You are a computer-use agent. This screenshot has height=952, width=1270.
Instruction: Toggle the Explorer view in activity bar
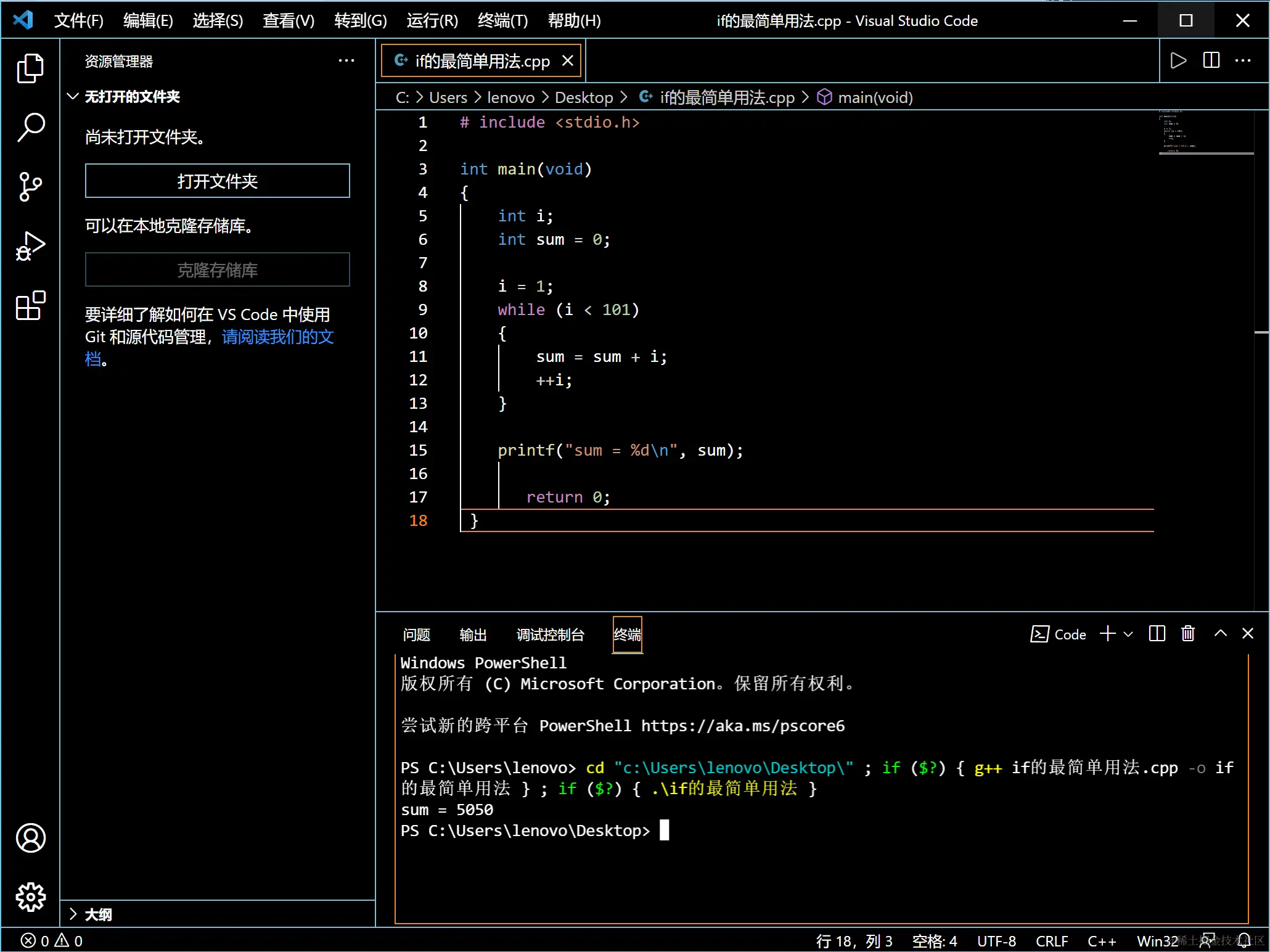coord(30,68)
